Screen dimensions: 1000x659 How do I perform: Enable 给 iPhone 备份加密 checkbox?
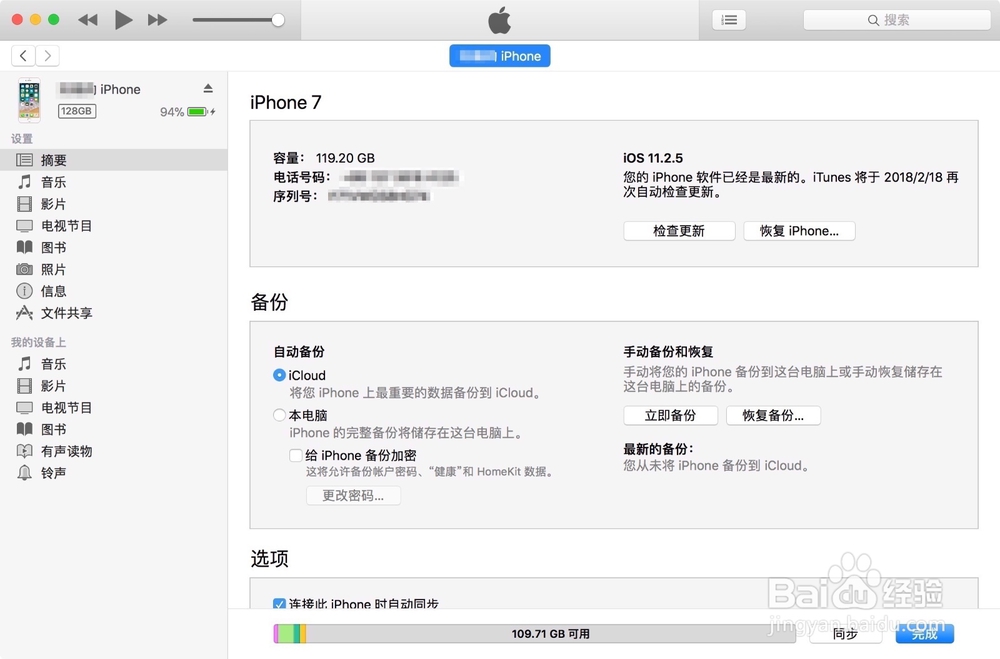coord(295,455)
